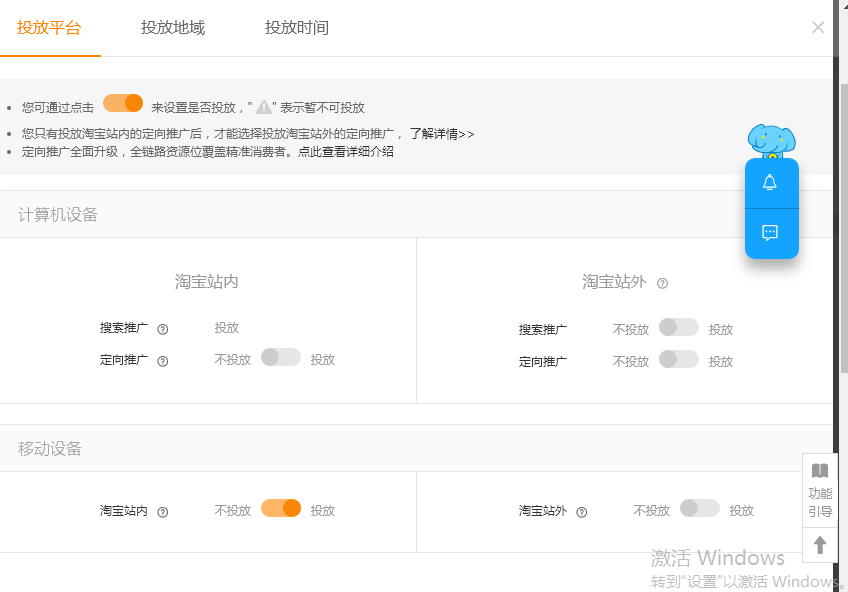Switch to the 投放平台 tab
848x592 pixels.
coord(49,28)
